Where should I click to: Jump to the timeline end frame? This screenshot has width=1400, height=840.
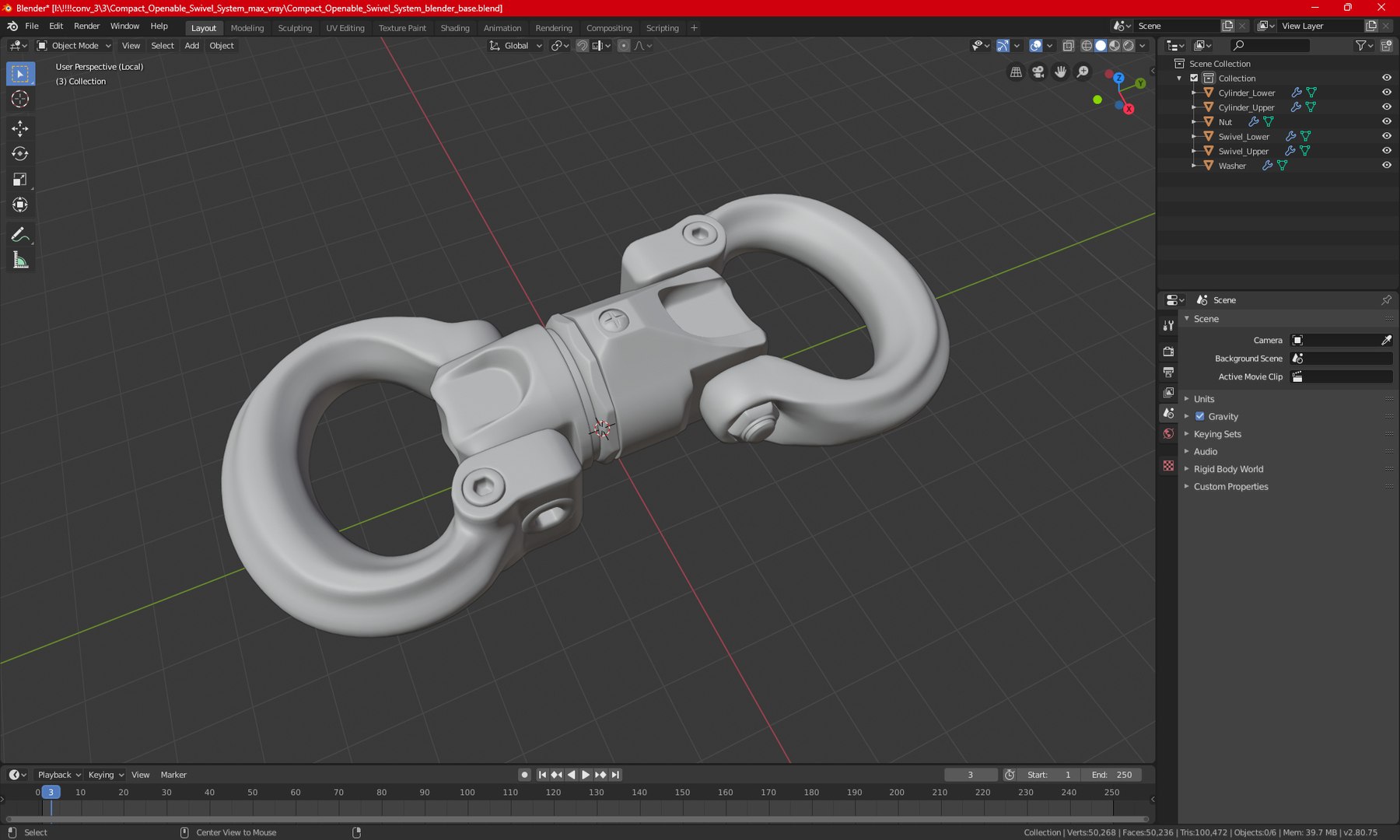coord(615,775)
